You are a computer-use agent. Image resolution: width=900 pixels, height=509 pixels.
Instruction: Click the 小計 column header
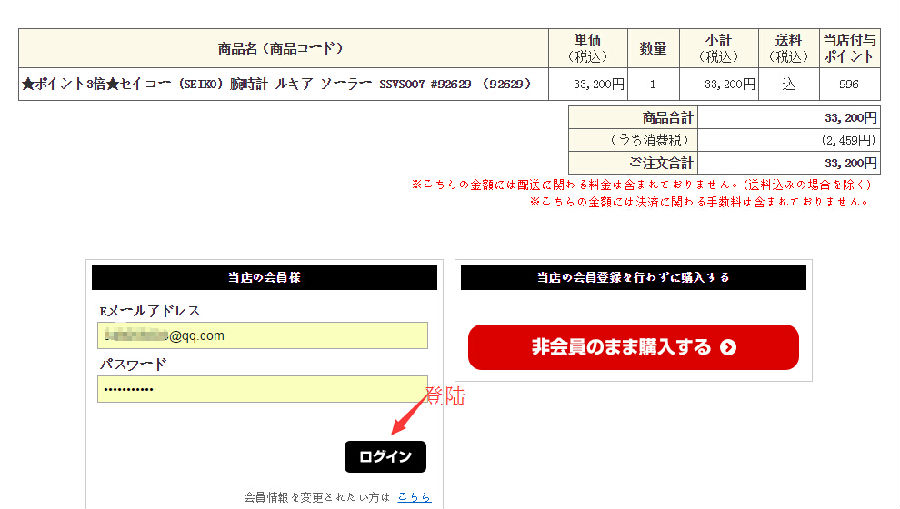pos(718,48)
